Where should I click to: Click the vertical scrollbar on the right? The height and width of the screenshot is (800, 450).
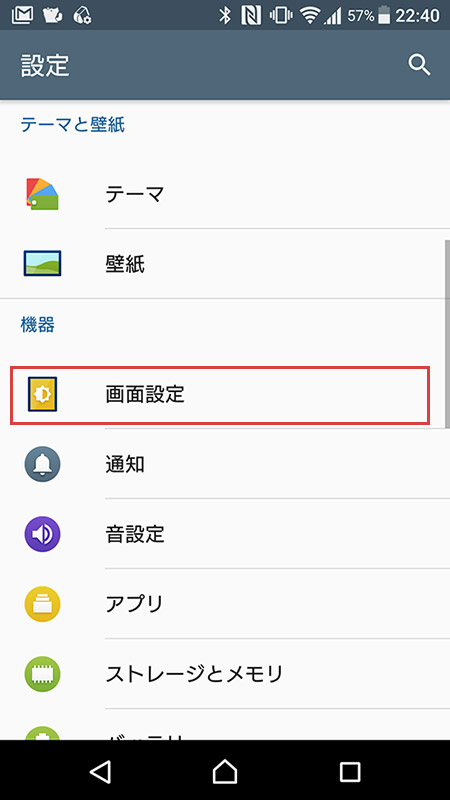(447, 334)
